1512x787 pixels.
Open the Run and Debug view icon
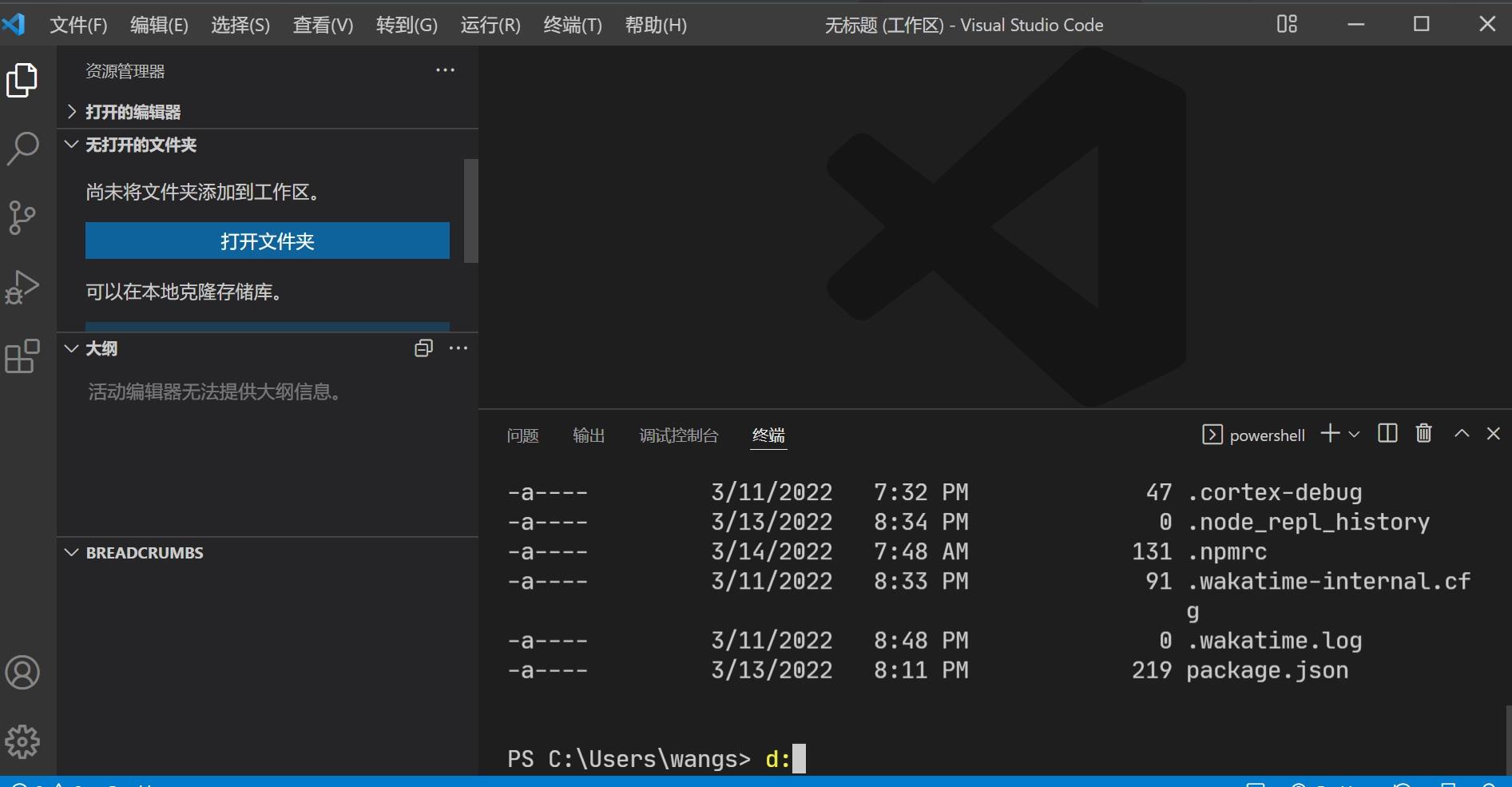pyautogui.click(x=22, y=287)
